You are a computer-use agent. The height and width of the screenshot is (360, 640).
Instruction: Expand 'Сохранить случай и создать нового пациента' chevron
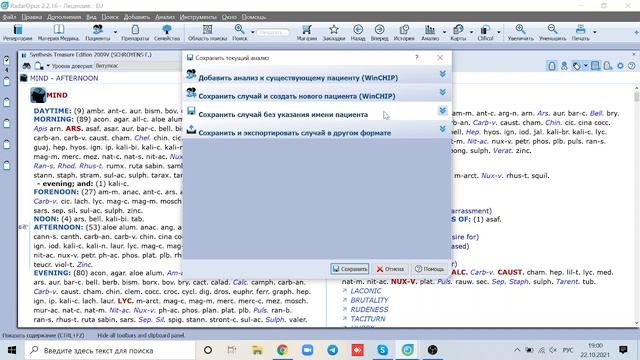(442, 92)
